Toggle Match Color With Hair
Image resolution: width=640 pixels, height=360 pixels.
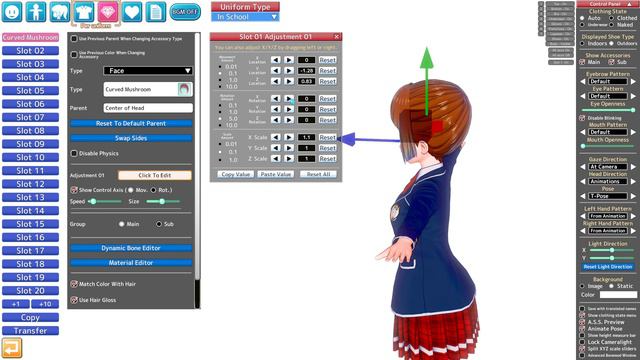pos(74,284)
